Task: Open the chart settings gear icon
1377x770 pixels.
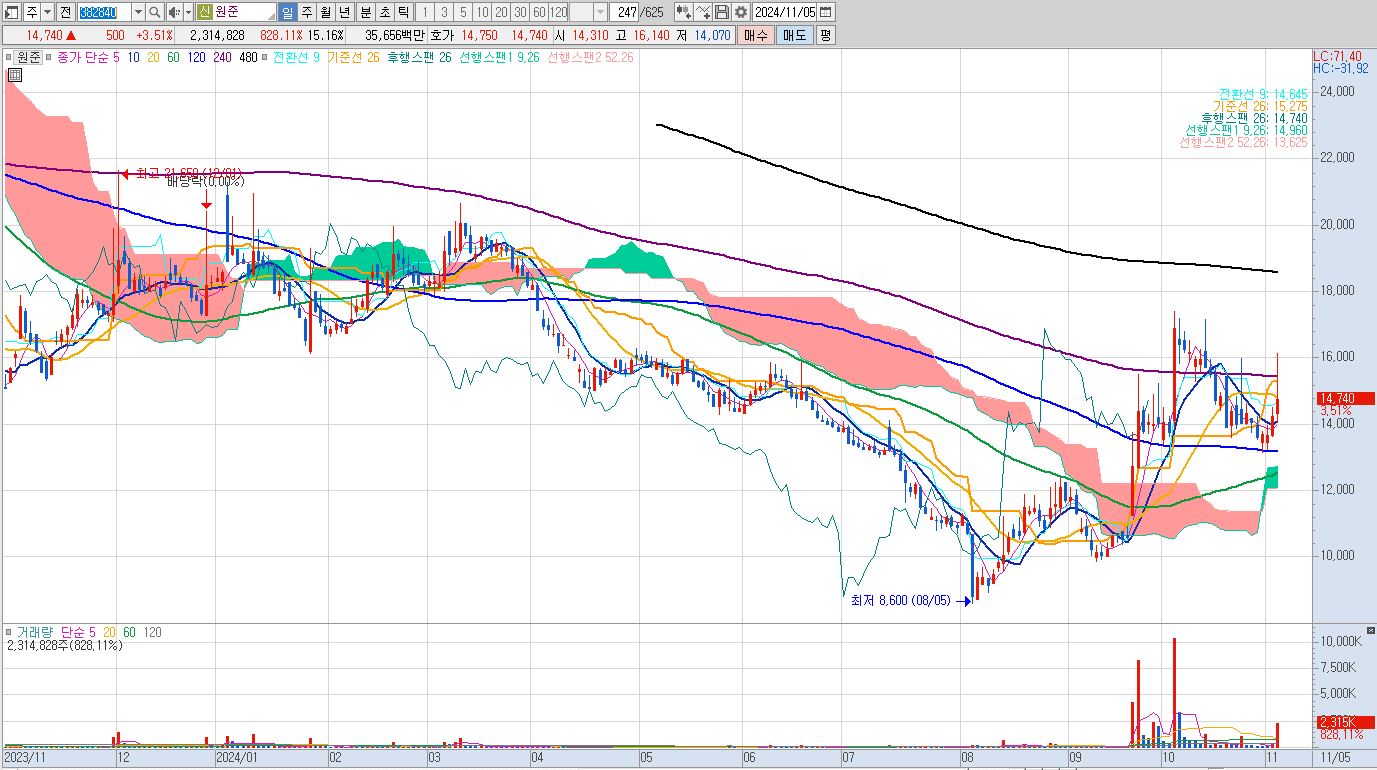Action: [740, 12]
